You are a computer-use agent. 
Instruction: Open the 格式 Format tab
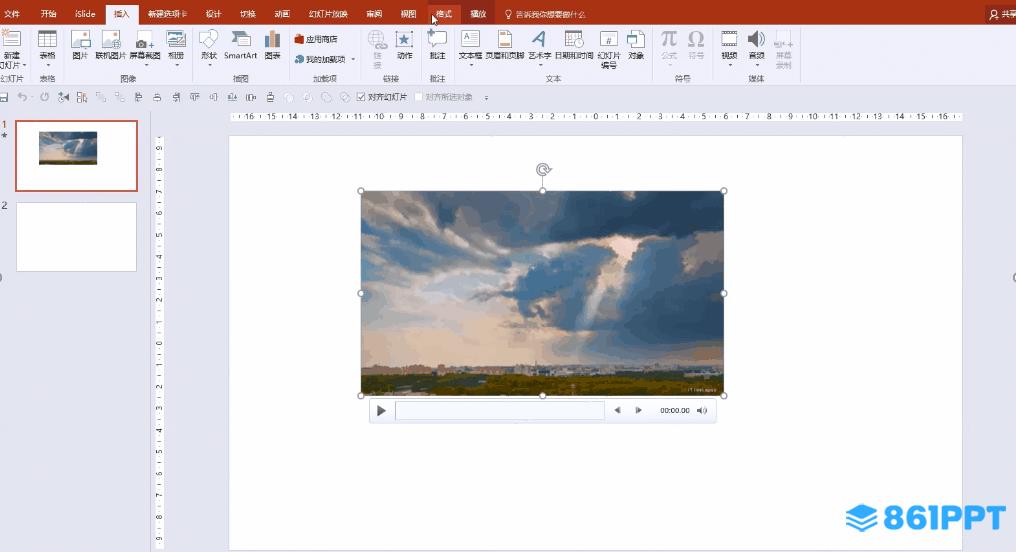click(444, 14)
